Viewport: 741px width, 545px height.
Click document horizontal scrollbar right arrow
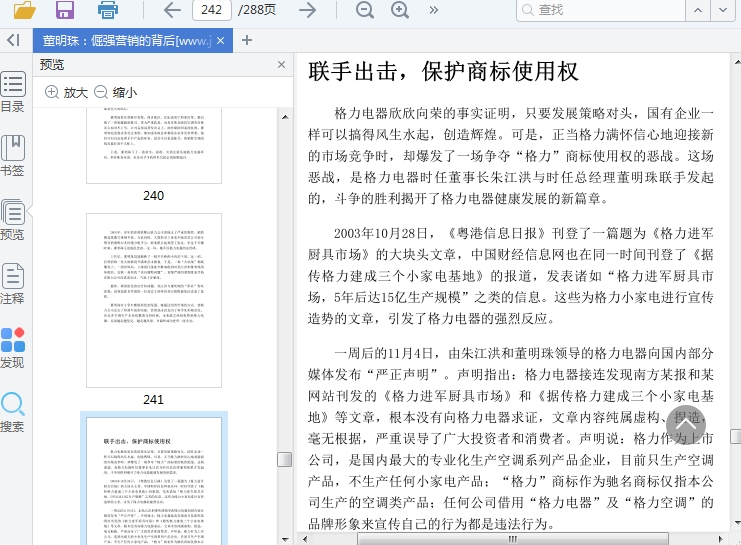pos(720,539)
